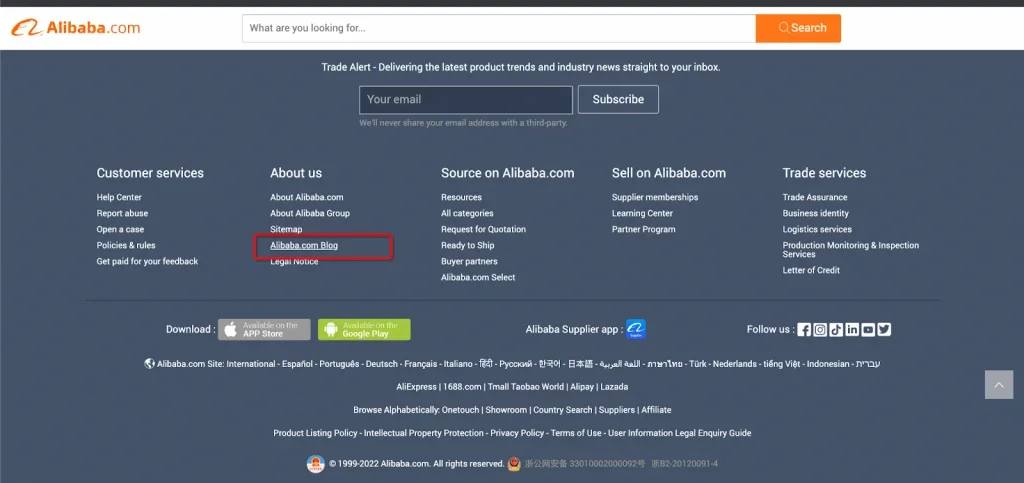1024x483 pixels.
Task: Click the Alibaba.com logo
Action: (x=76, y=28)
